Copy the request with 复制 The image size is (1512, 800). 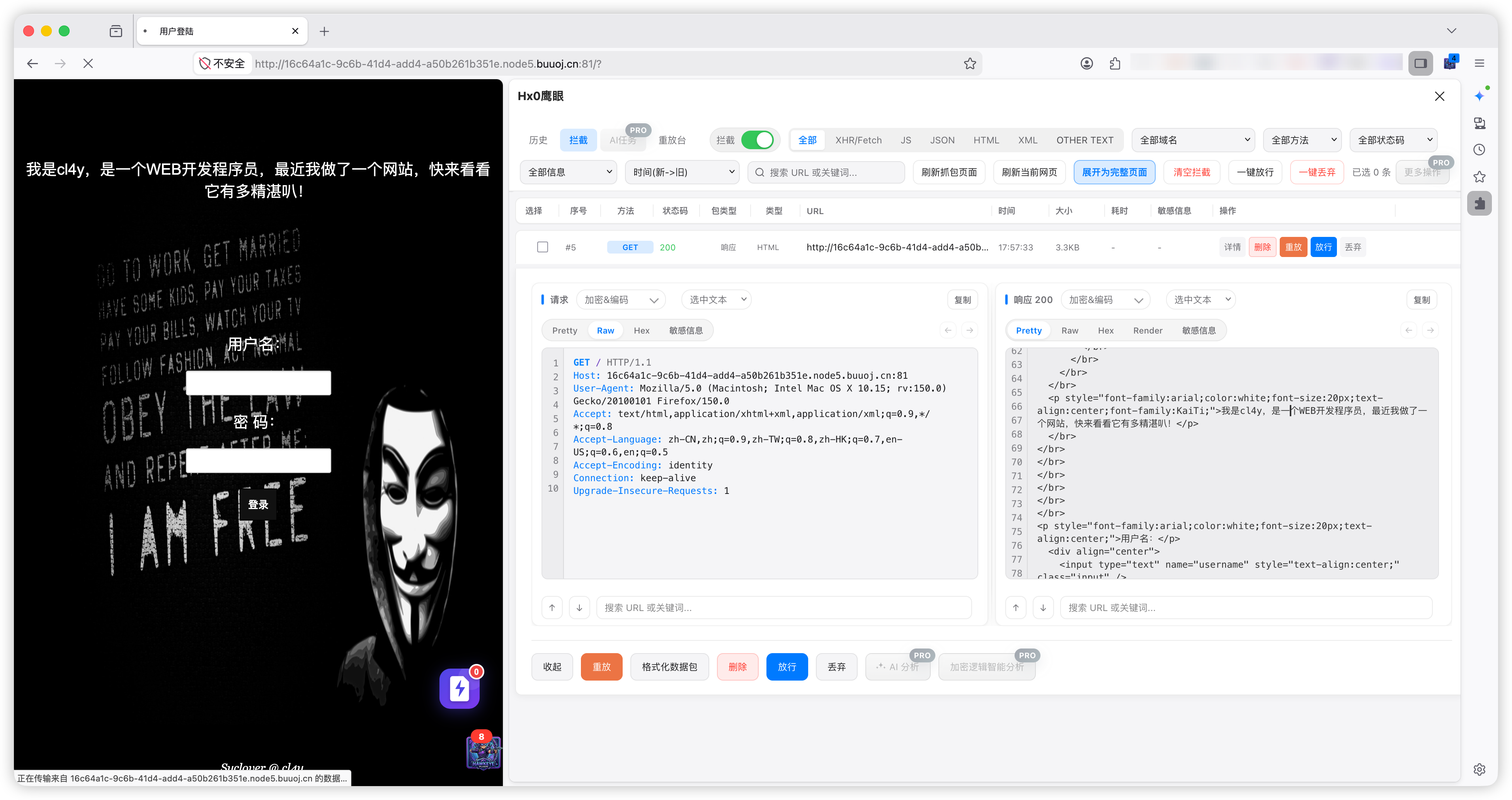(x=963, y=300)
